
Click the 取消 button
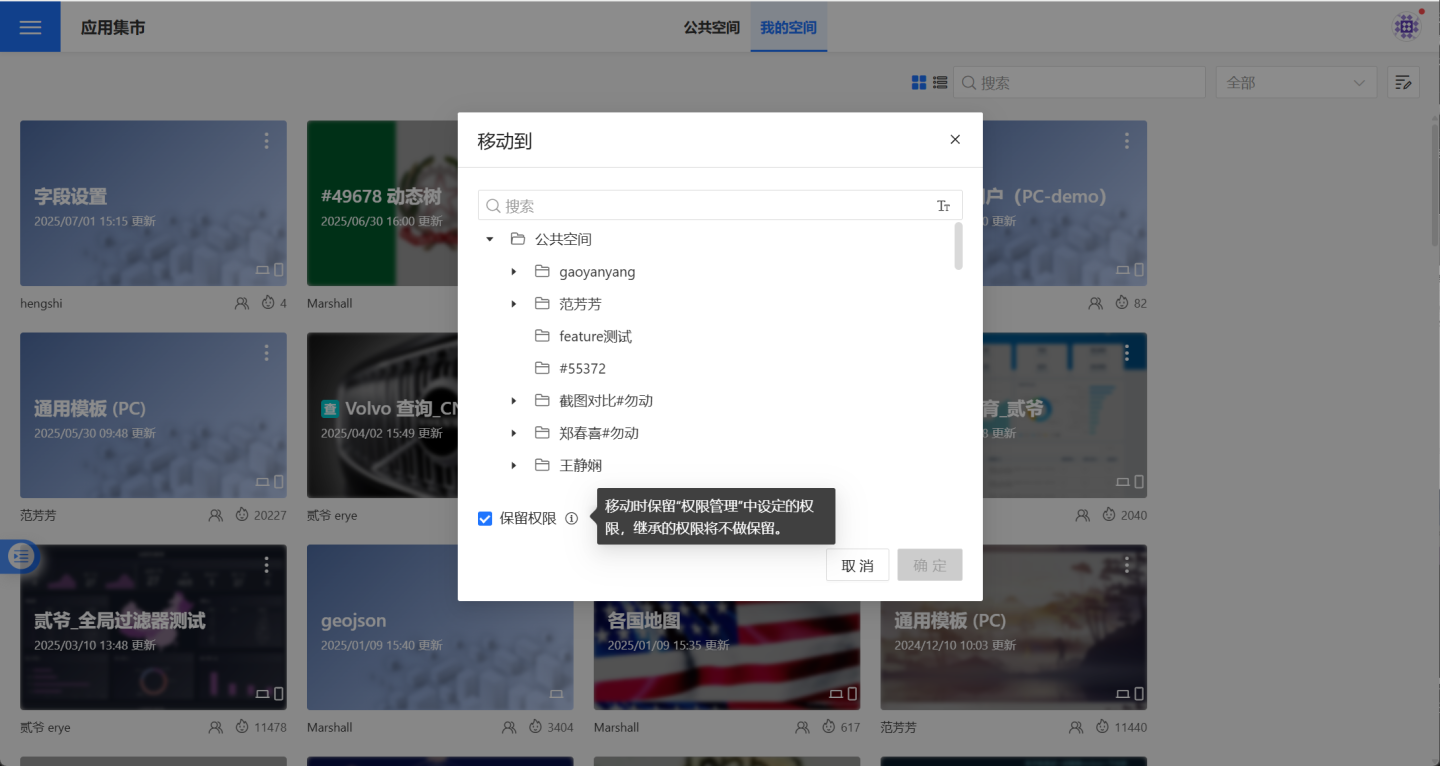(857, 565)
